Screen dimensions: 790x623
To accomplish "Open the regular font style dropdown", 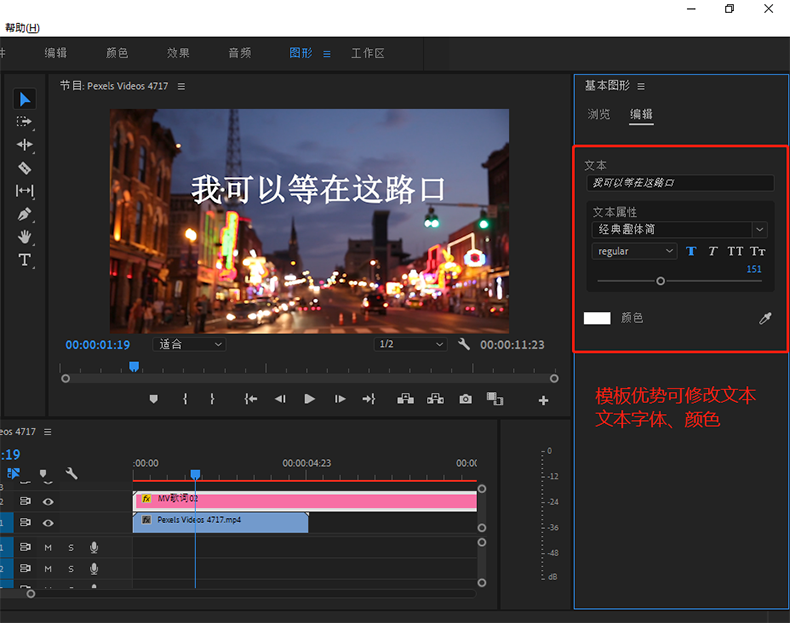I will pyautogui.click(x=635, y=251).
